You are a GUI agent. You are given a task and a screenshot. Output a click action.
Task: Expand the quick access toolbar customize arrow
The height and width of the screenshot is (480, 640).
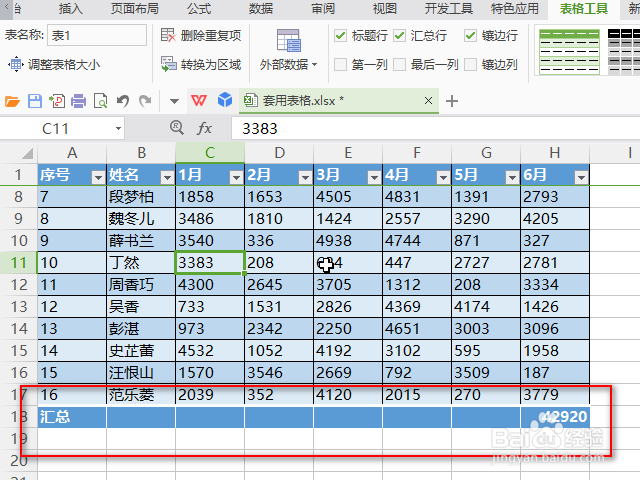point(174,101)
